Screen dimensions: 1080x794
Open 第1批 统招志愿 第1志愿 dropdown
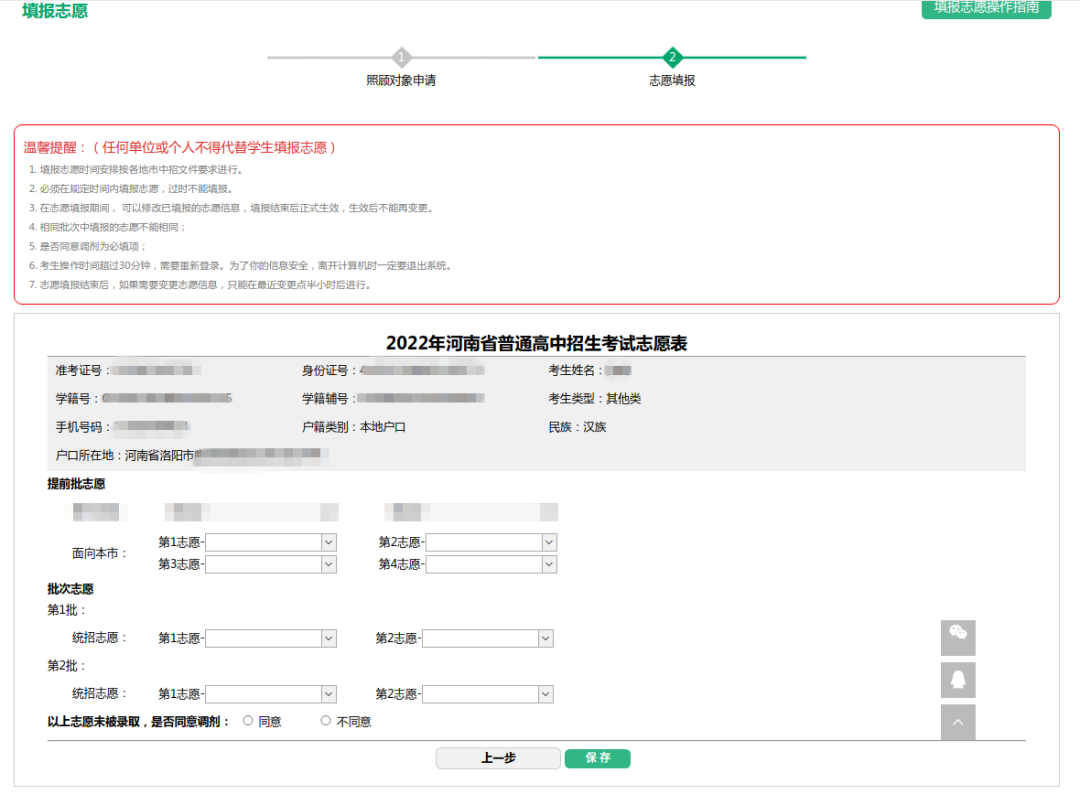pos(271,638)
